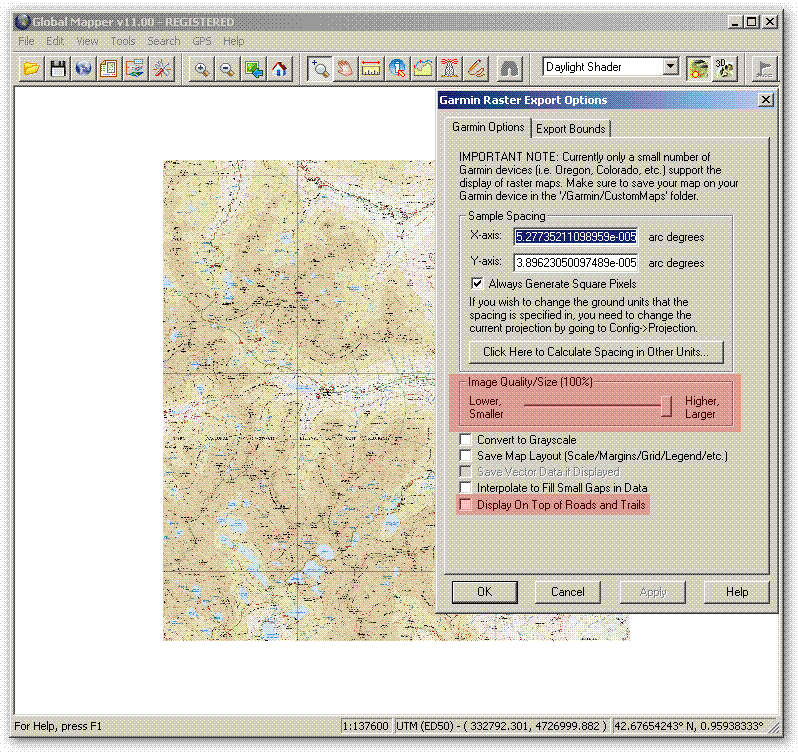Enable Convert to Grayscale checkbox

(465, 440)
